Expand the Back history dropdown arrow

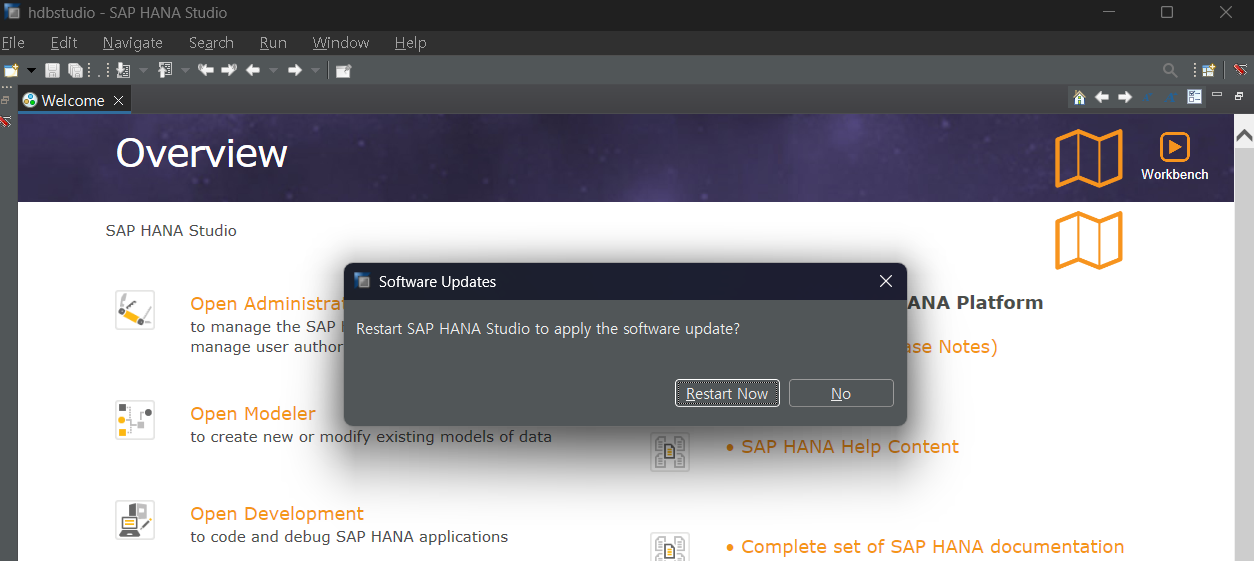273,70
